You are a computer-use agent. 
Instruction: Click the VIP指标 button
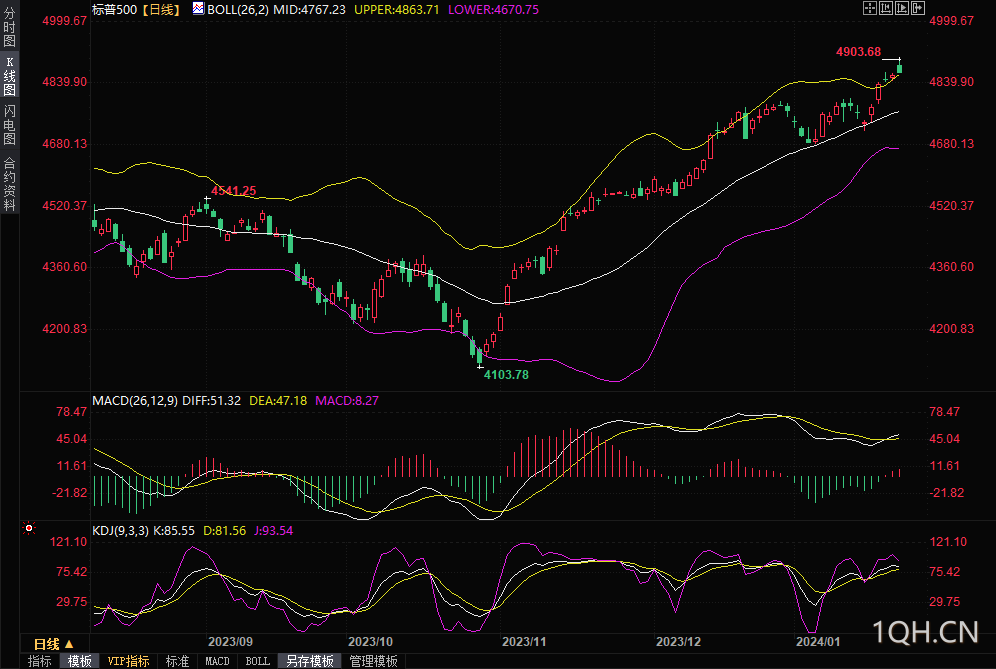point(128,661)
